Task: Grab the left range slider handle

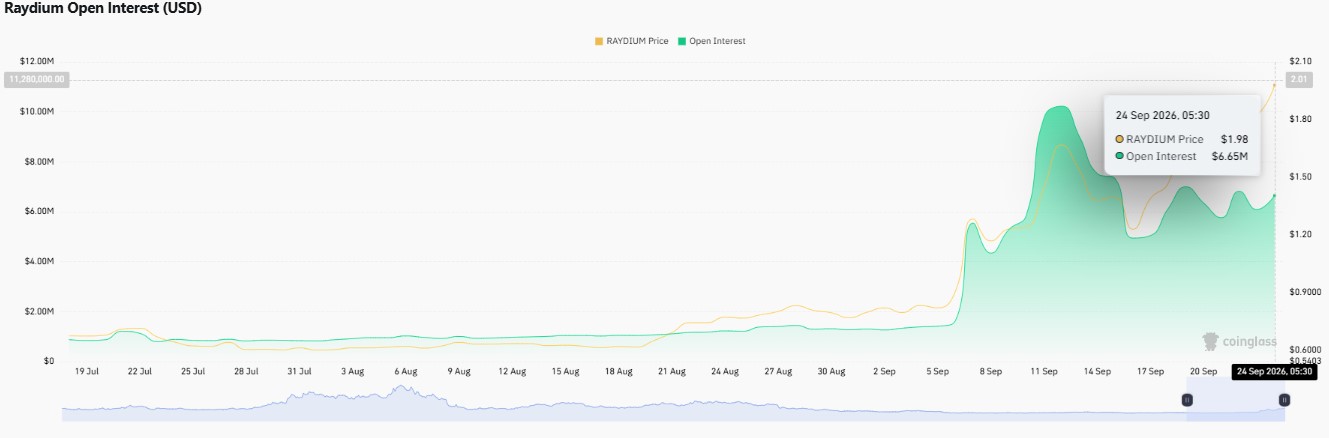Action: [1187, 400]
